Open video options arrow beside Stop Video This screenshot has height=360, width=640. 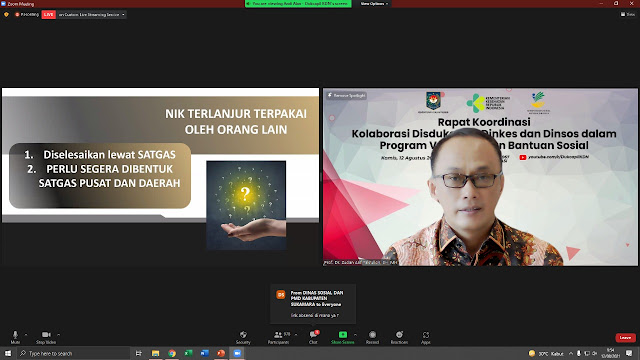click(x=58, y=335)
